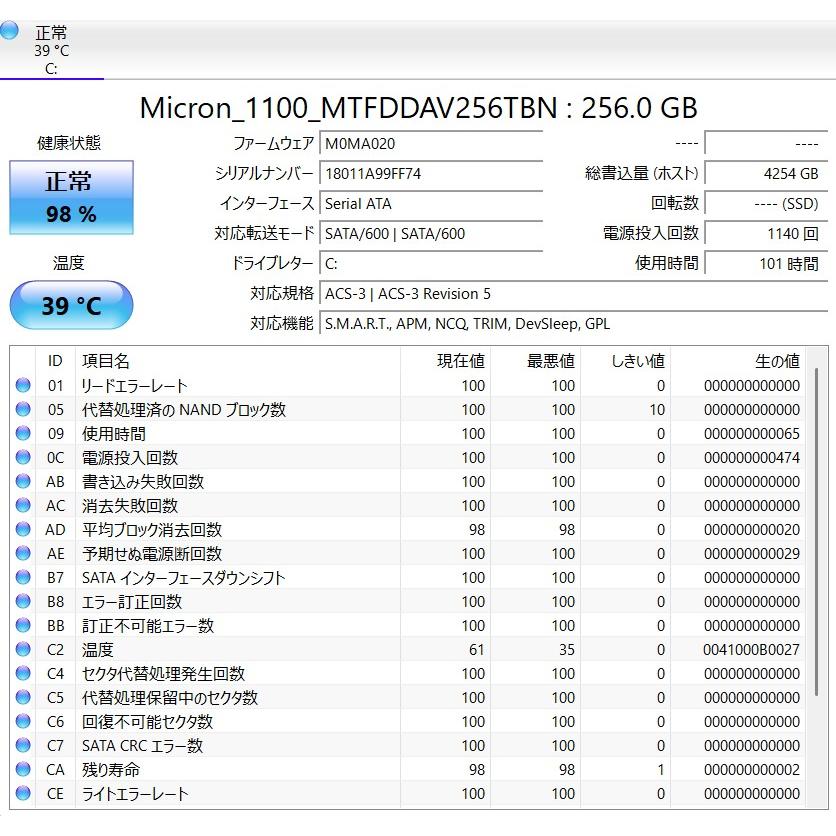Click the drive letter field C:
The width and height of the screenshot is (836, 836).
point(431,263)
